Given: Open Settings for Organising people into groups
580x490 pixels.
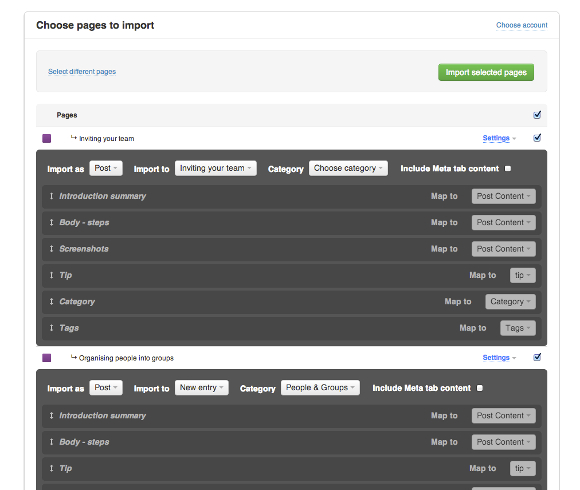Looking at the screenshot, I should pos(499,358).
